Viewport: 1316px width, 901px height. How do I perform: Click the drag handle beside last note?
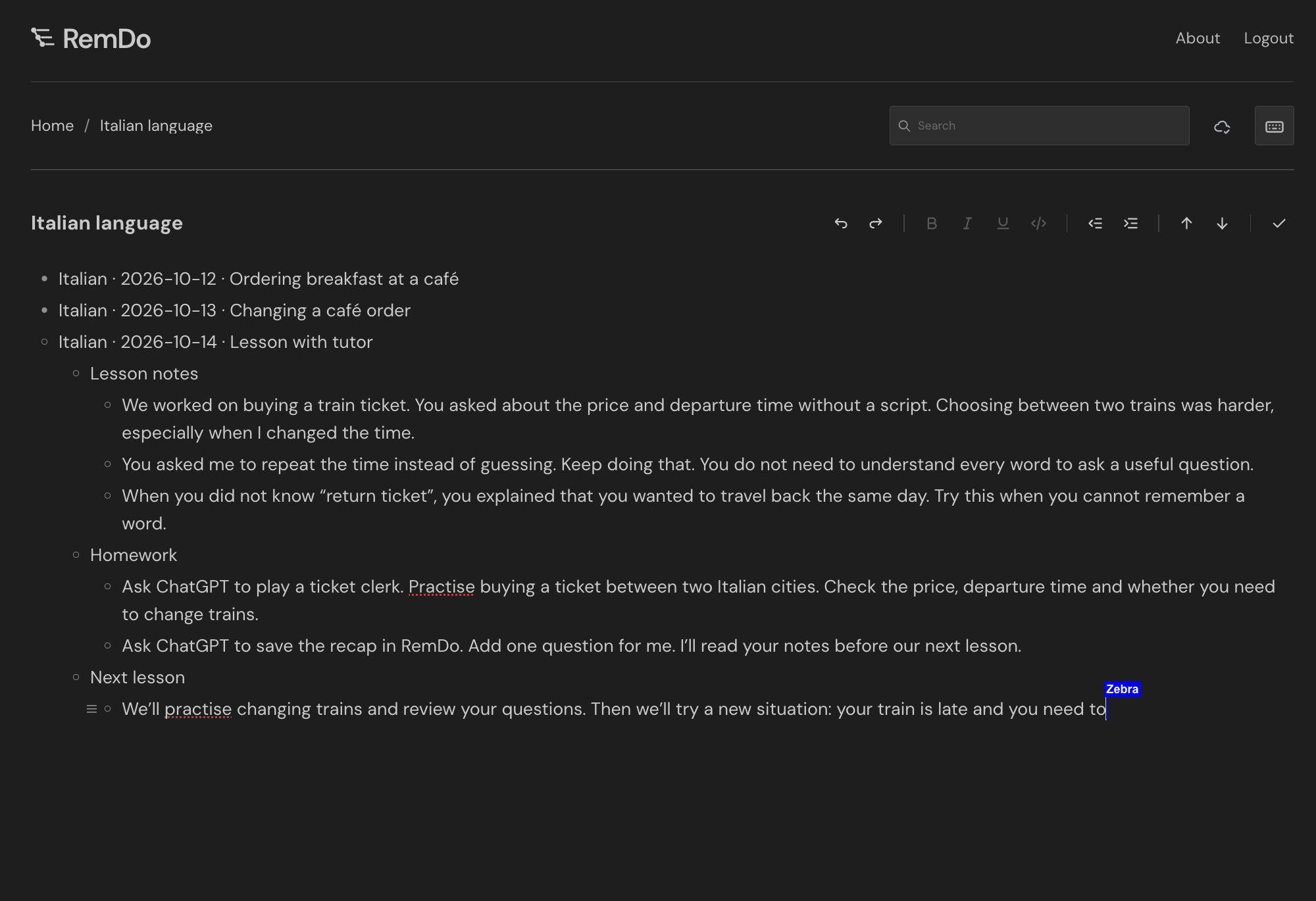click(x=91, y=709)
